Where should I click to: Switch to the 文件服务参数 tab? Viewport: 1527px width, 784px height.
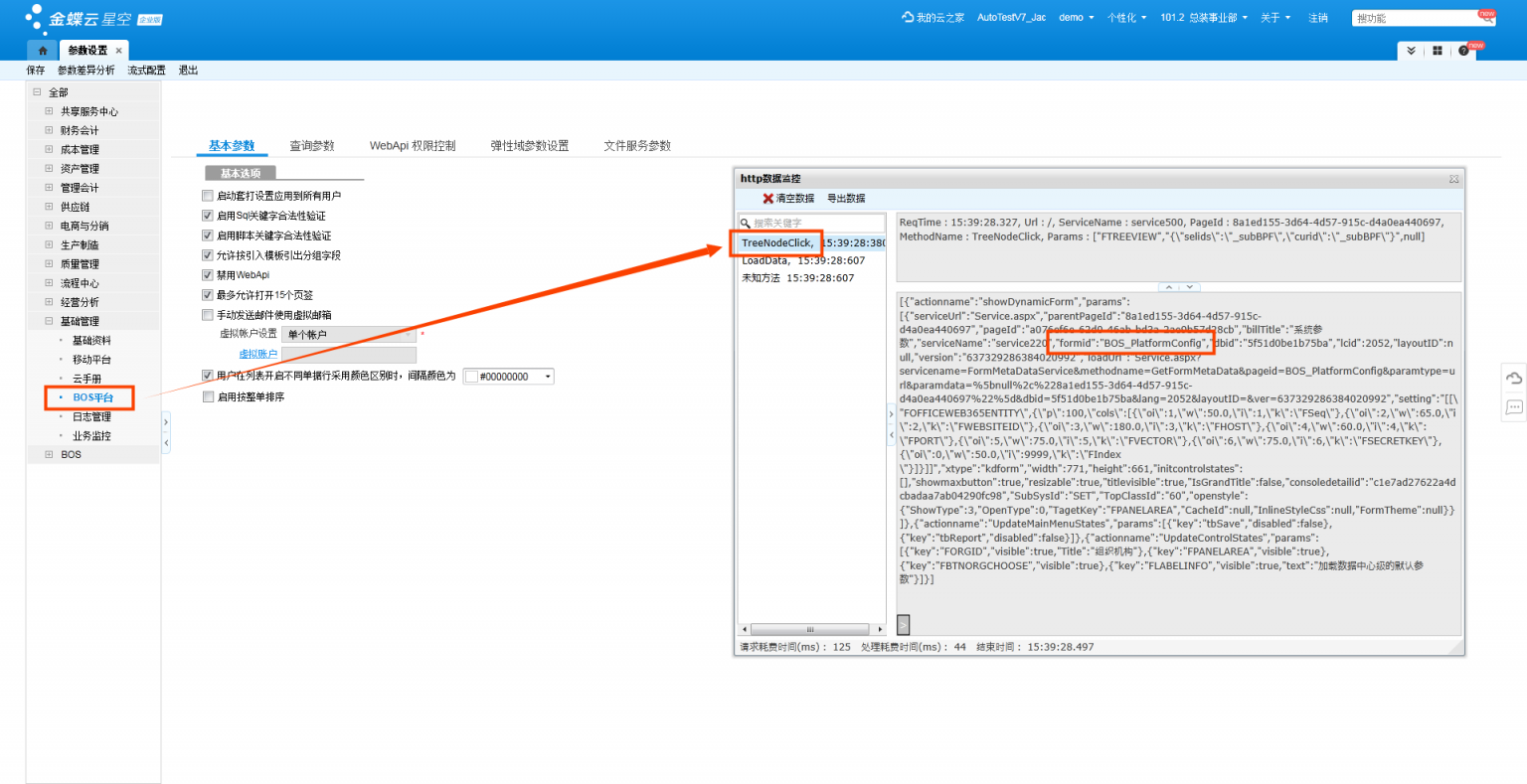[636, 146]
